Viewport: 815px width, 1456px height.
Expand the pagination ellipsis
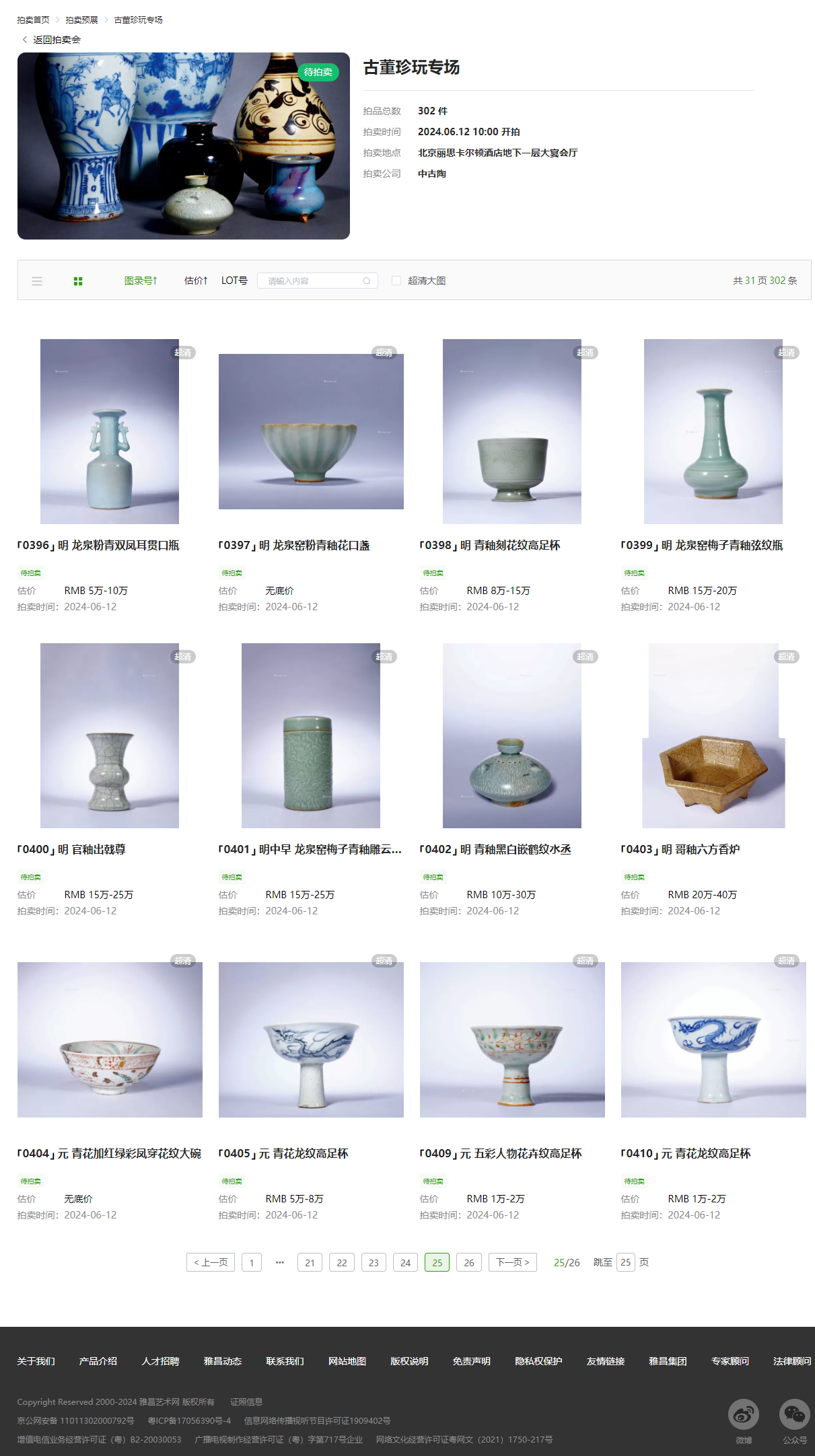pyautogui.click(x=280, y=1262)
